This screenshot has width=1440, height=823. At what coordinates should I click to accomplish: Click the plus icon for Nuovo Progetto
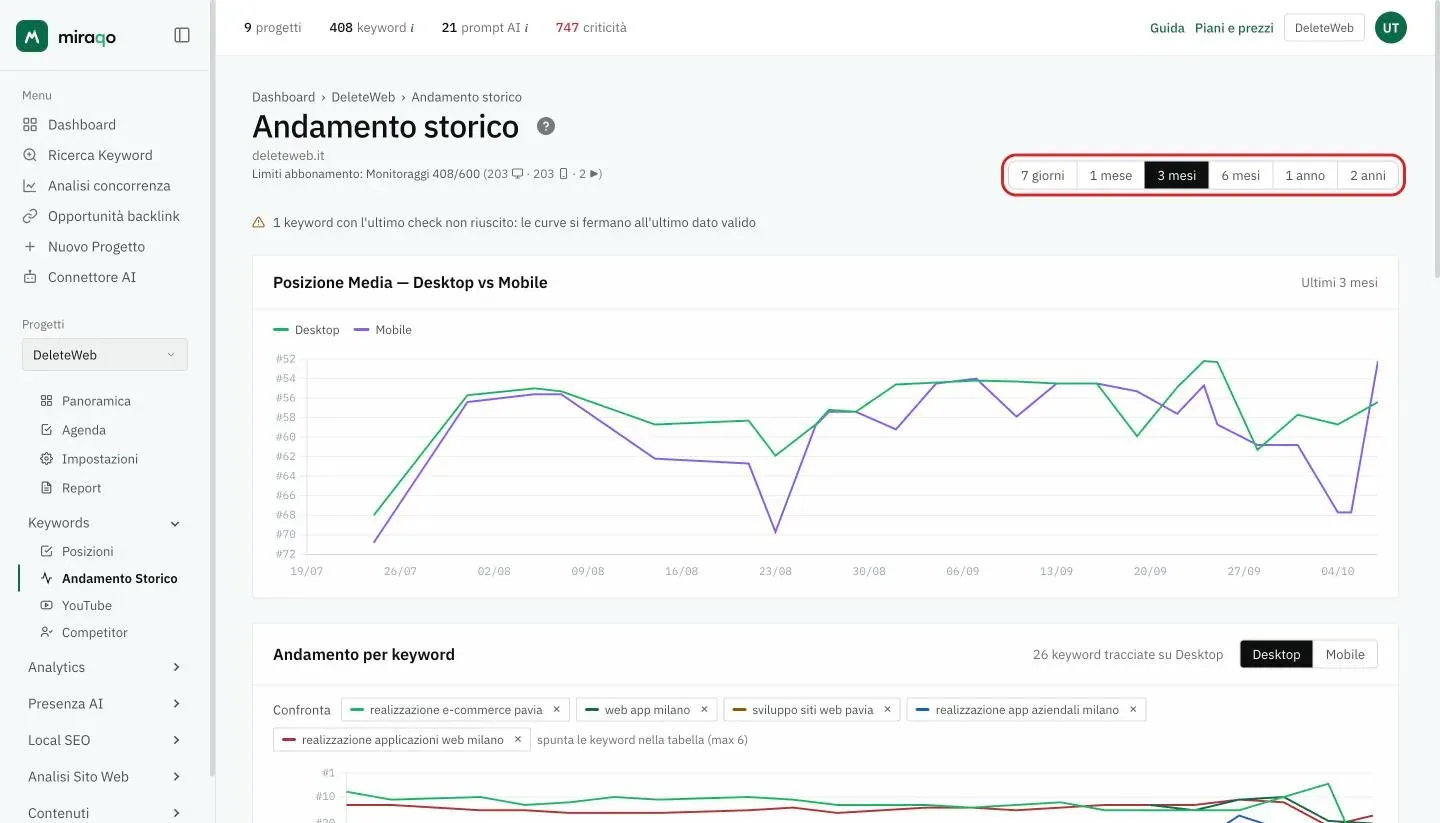click(30, 247)
